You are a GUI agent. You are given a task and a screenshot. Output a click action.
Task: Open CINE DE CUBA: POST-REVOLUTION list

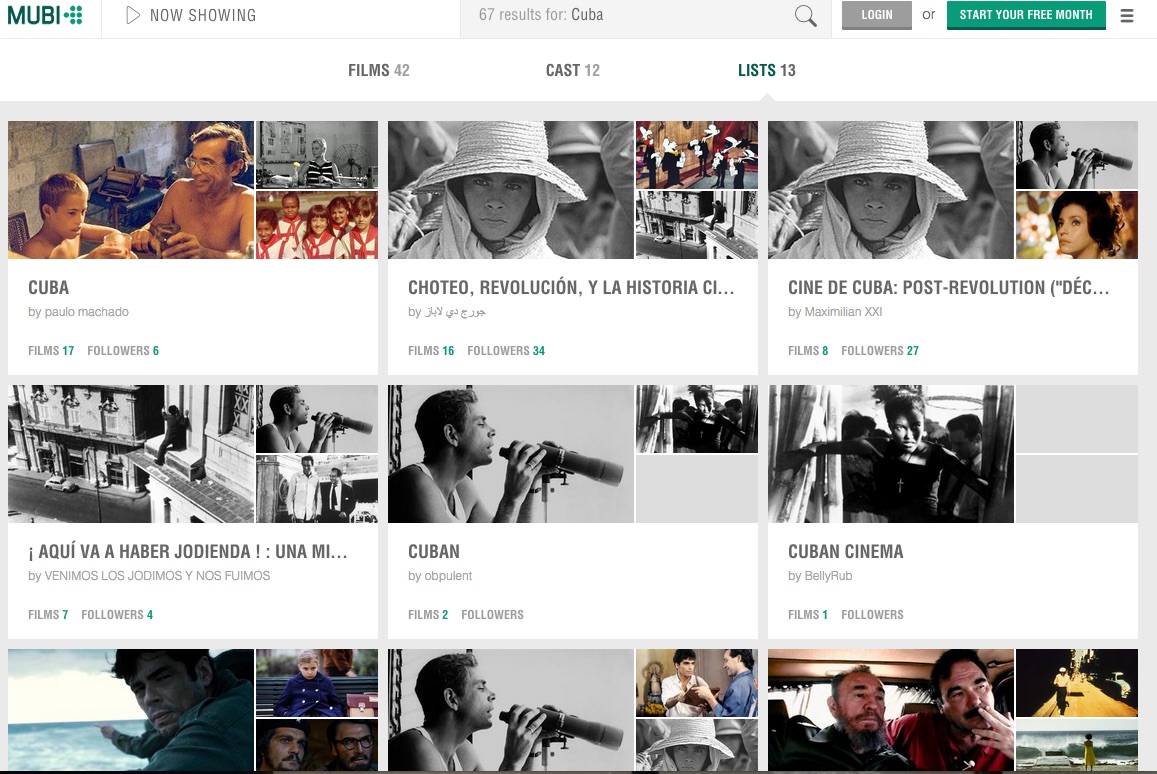948,288
